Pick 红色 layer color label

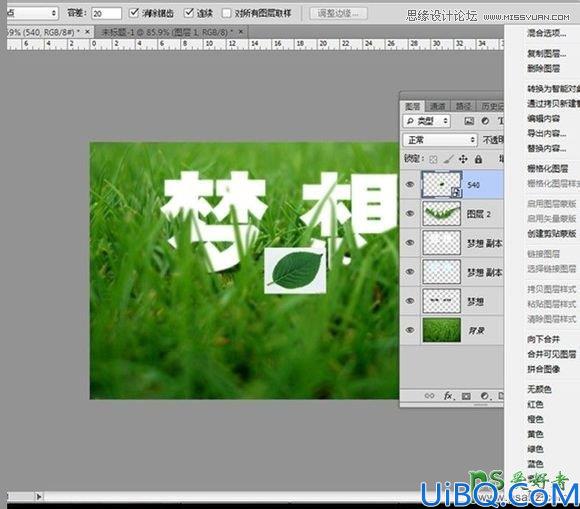click(536, 404)
